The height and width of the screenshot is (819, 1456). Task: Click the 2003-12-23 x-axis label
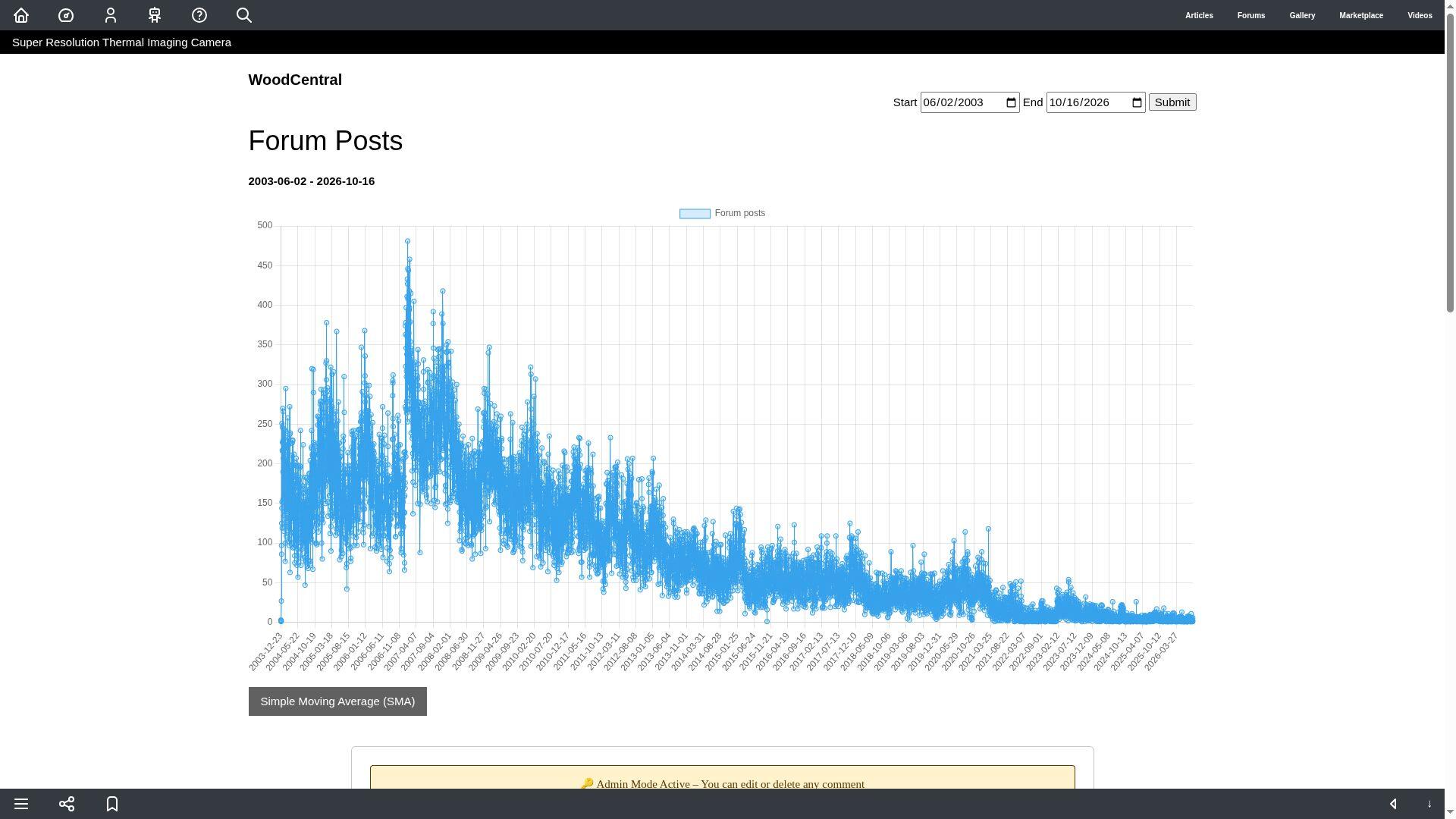[265, 651]
